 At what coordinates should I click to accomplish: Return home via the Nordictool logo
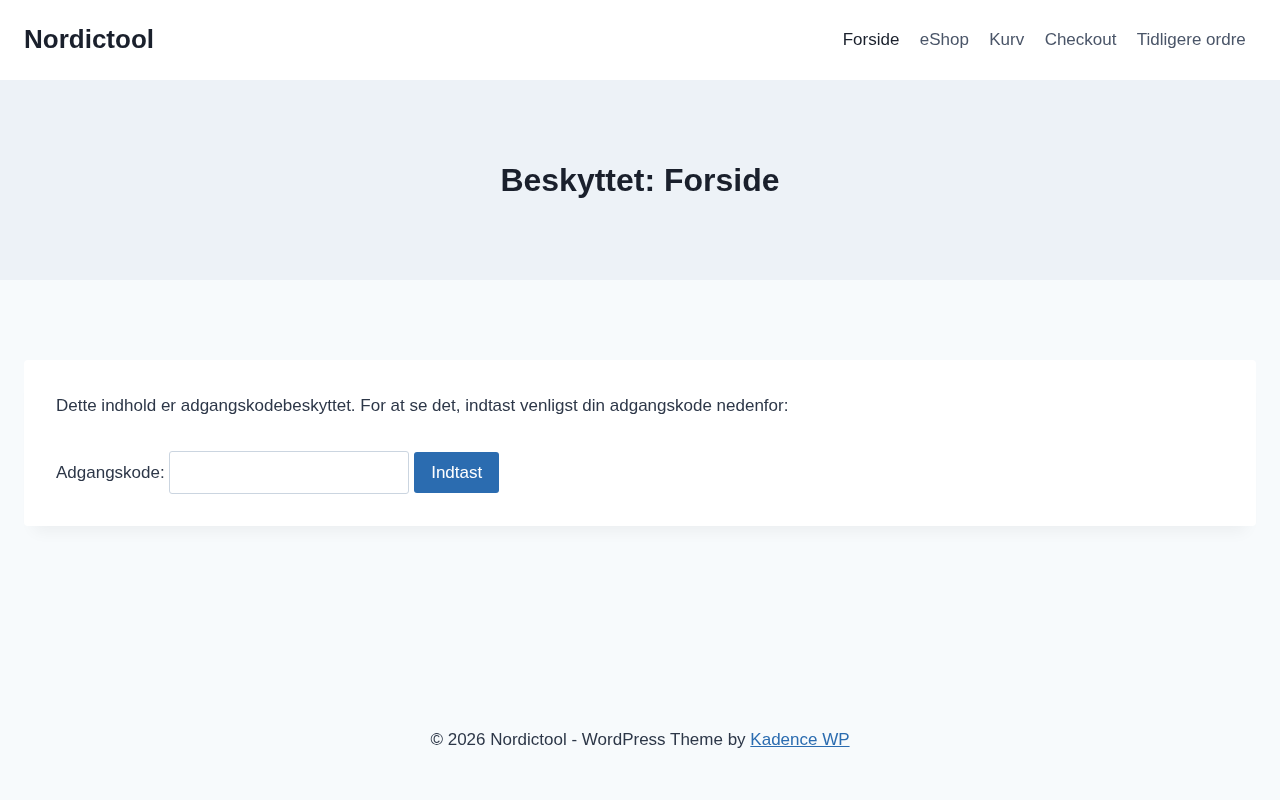(x=89, y=39)
